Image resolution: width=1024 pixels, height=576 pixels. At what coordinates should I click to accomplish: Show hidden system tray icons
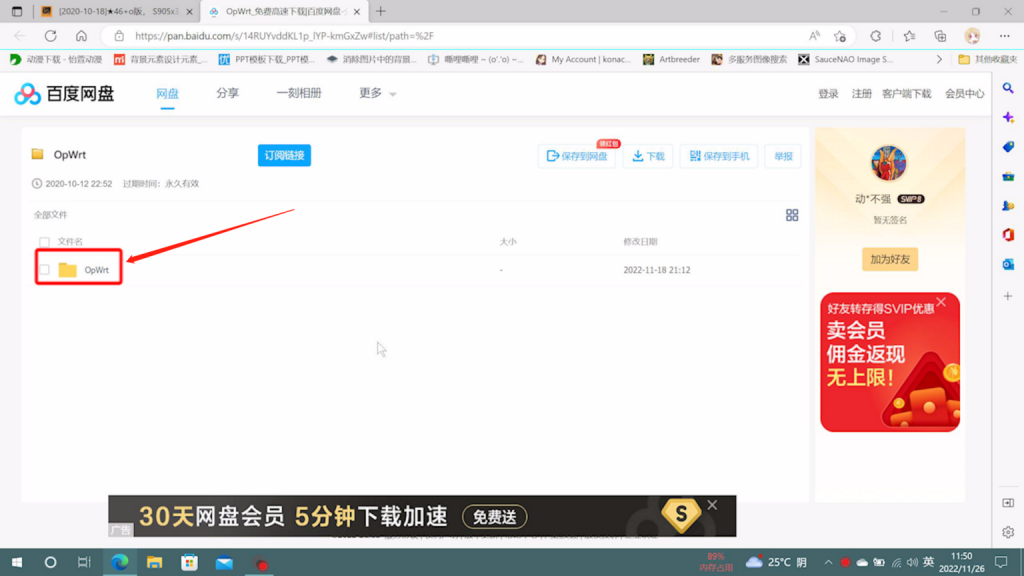[x=828, y=562]
